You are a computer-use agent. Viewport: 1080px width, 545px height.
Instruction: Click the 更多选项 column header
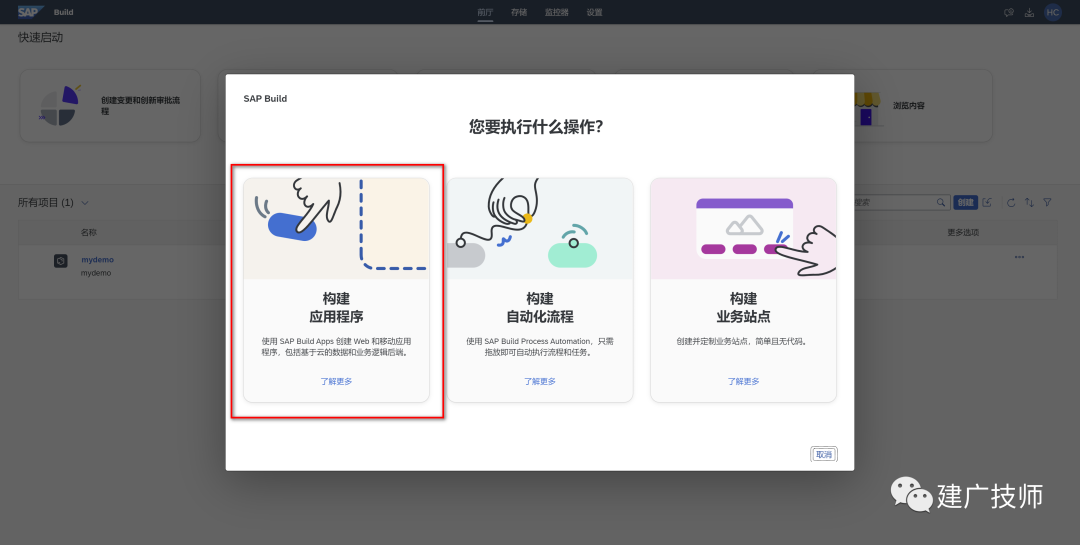click(963, 232)
